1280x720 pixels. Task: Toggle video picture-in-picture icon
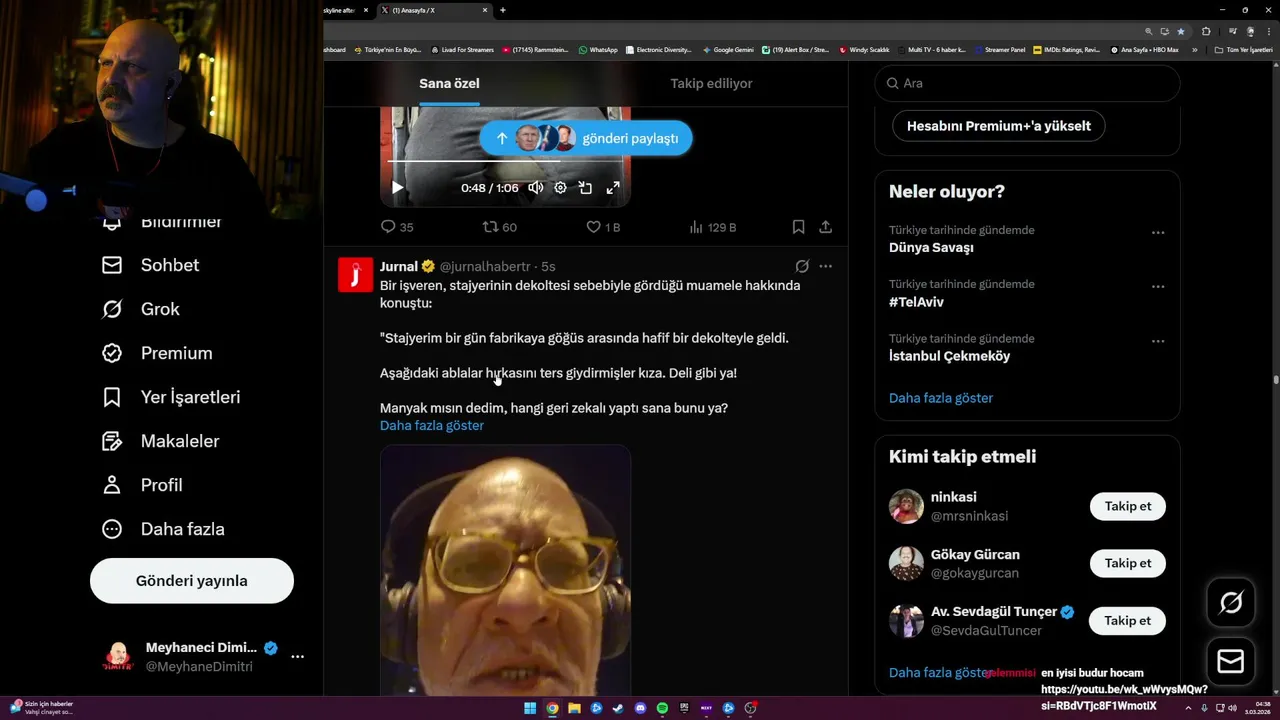[x=586, y=188]
